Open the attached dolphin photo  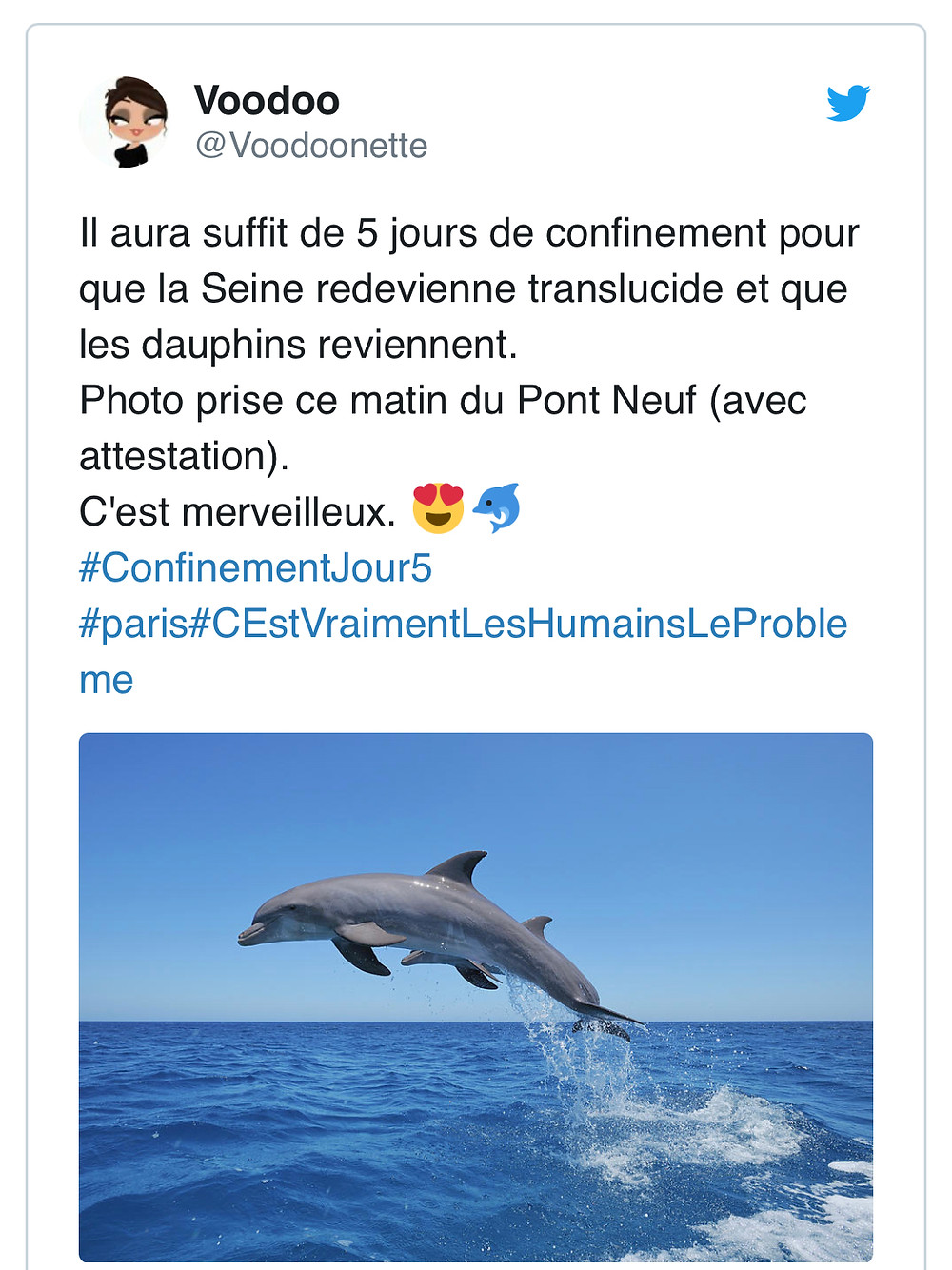tap(476, 997)
